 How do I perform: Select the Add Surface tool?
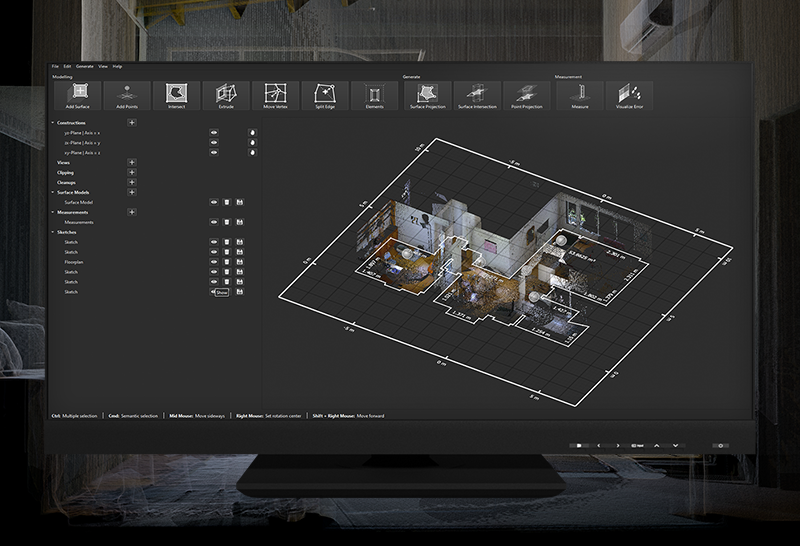(77, 96)
